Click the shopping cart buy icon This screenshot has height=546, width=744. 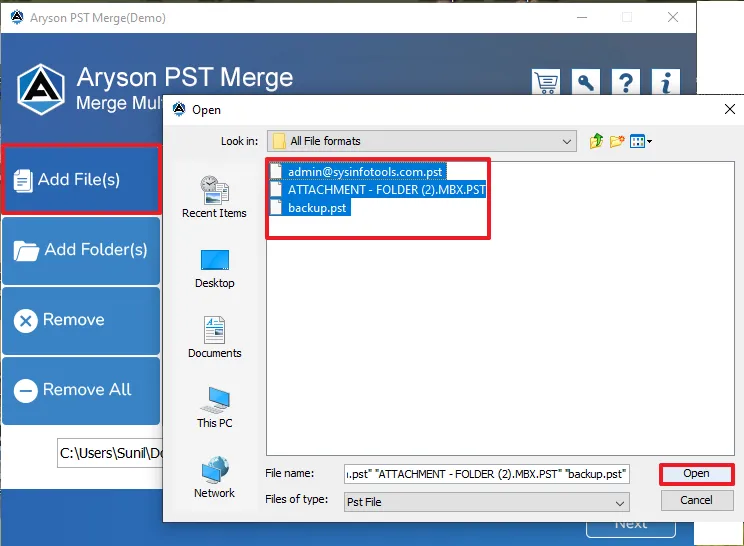coord(546,82)
